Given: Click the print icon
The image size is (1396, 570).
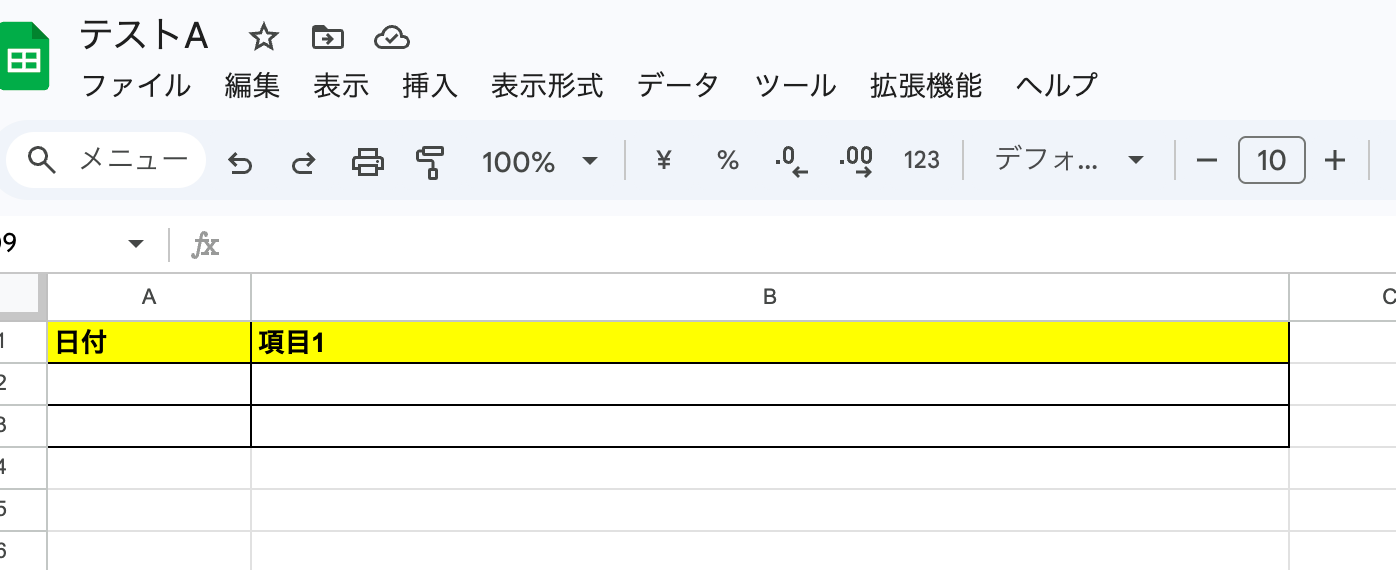Looking at the screenshot, I should 367,161.
